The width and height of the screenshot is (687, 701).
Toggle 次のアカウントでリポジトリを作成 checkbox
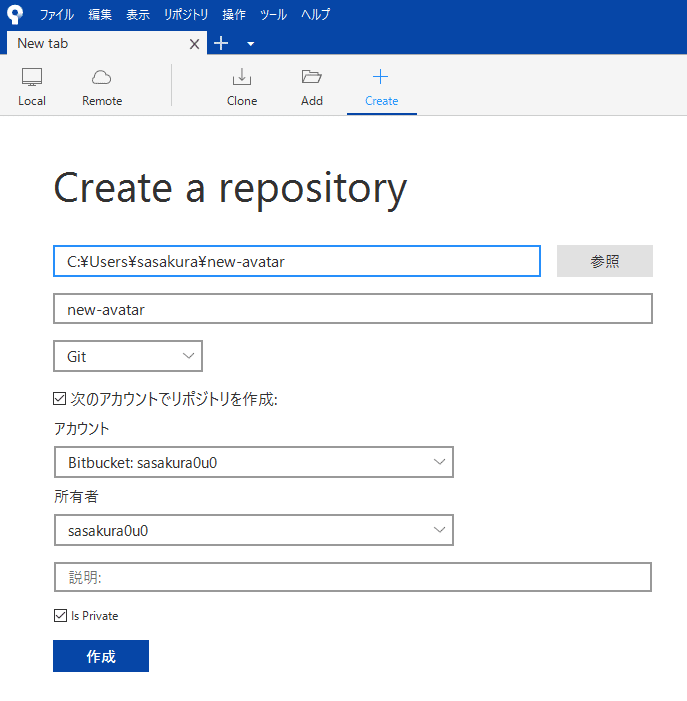click(59, 398)
